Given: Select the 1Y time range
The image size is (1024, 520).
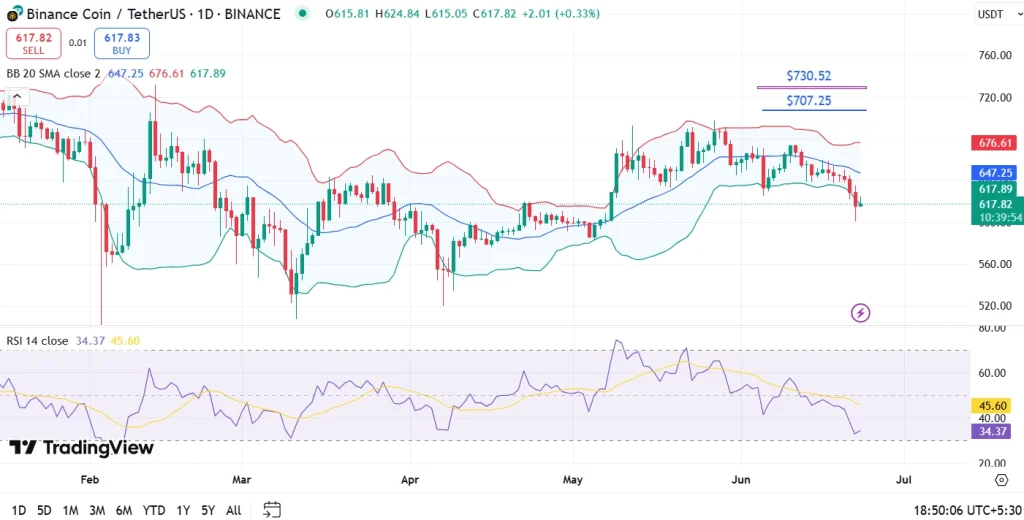Looking at the screenshot, I should [x=183, y=510].
